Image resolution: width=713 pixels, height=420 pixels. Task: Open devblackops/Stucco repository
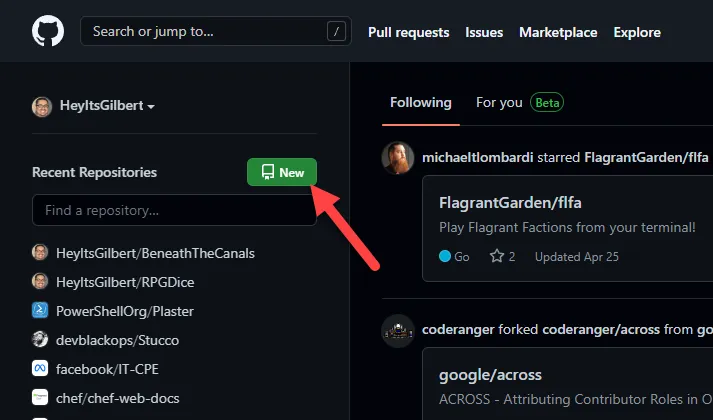[117, 340]
